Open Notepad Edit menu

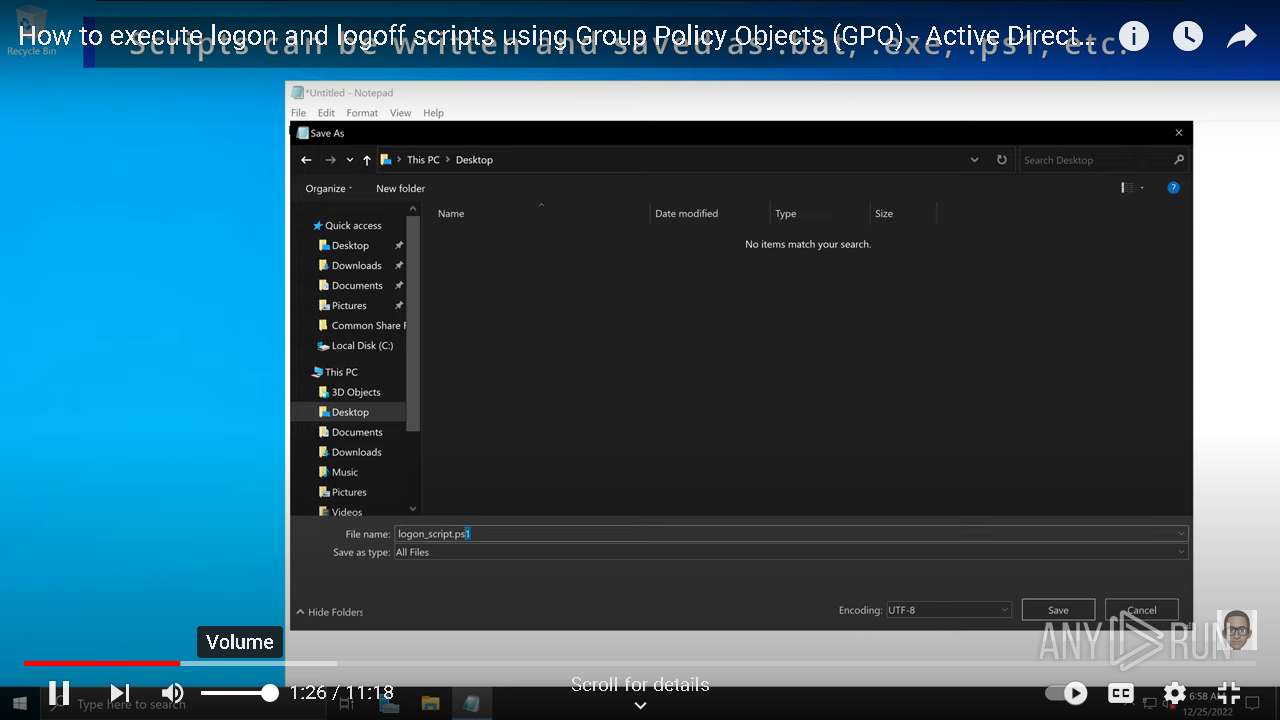click(326, 113)
